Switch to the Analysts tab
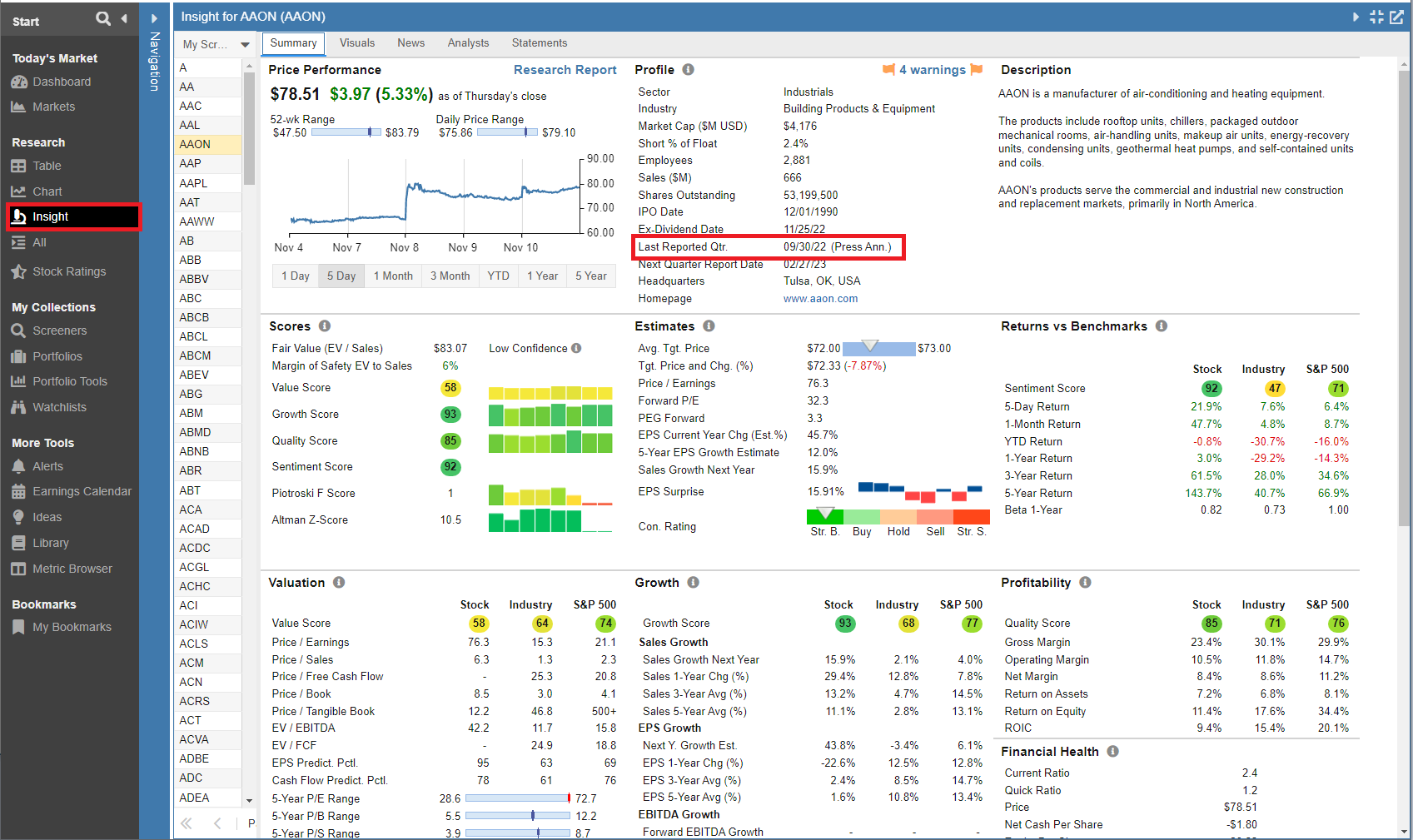Viewport: 1413px width, 840px height. tap(469, 43)
